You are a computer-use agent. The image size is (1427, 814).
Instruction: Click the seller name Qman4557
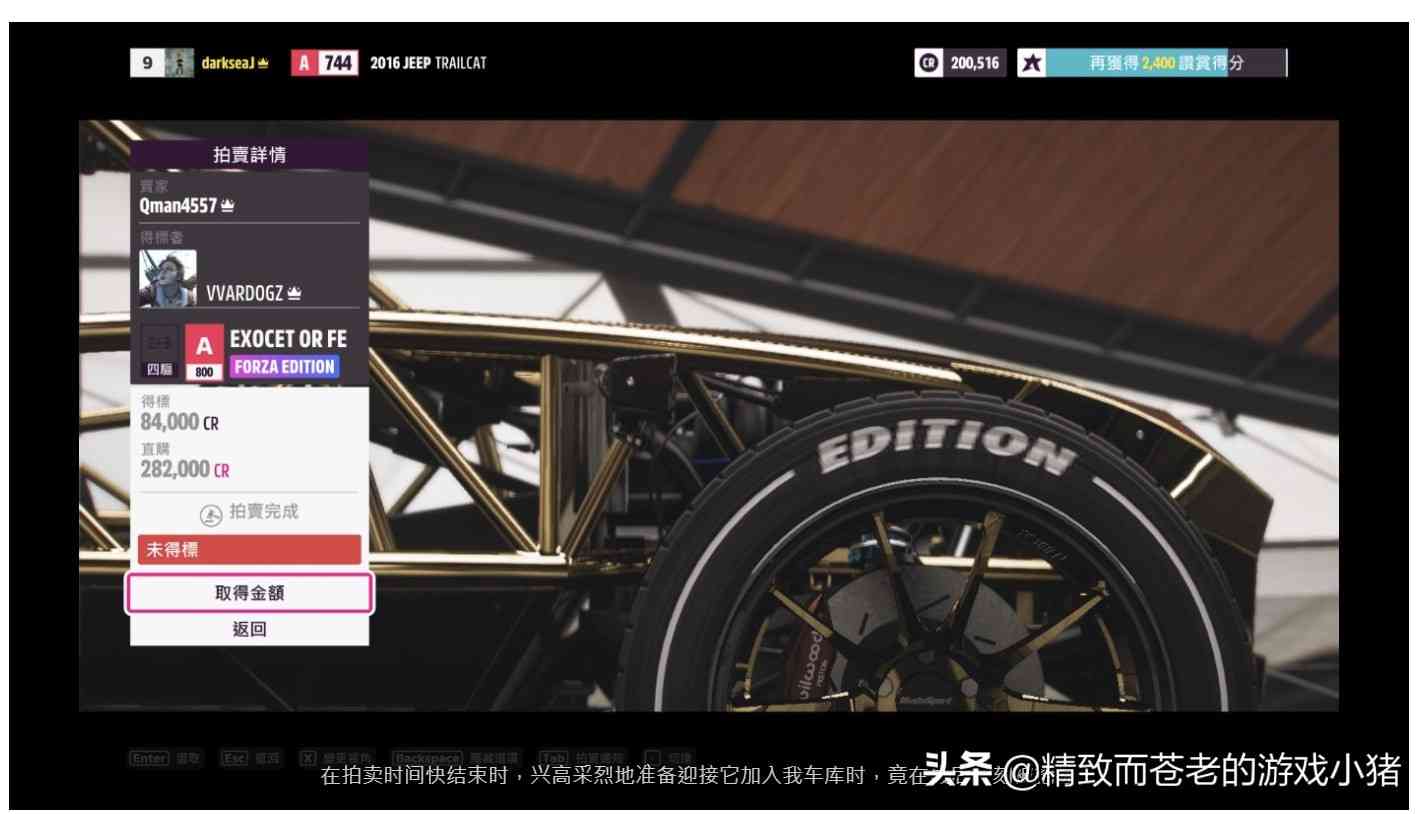point(178,206)
